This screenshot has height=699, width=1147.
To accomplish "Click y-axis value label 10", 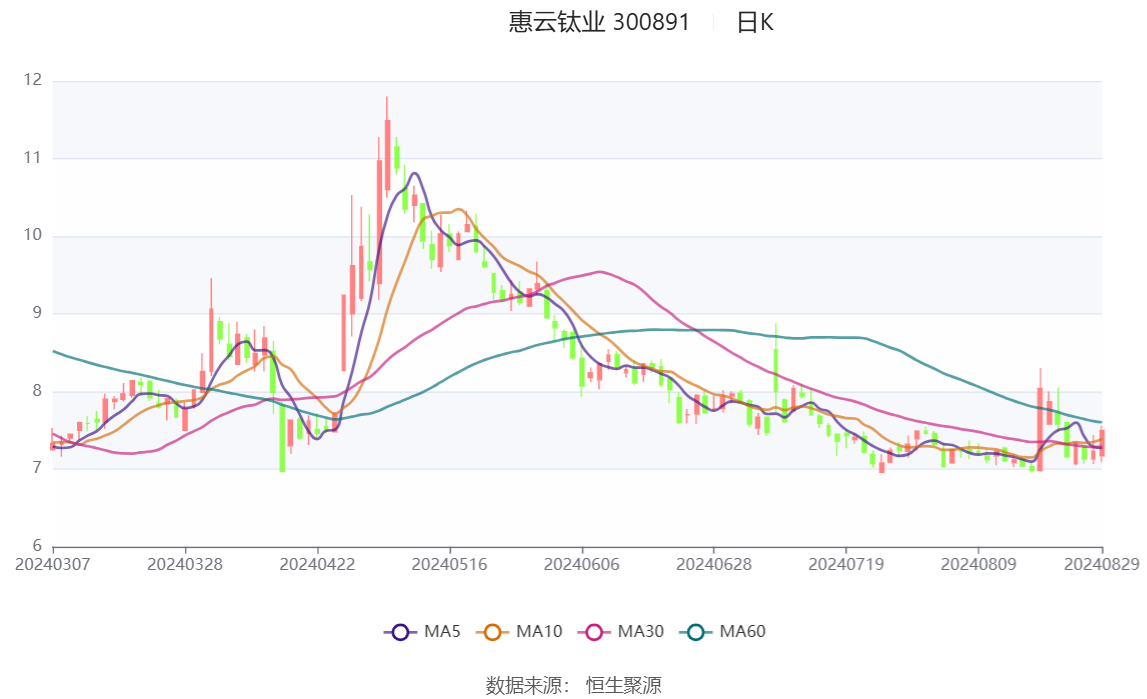I will pyautogui.click(x=33, y=235).
